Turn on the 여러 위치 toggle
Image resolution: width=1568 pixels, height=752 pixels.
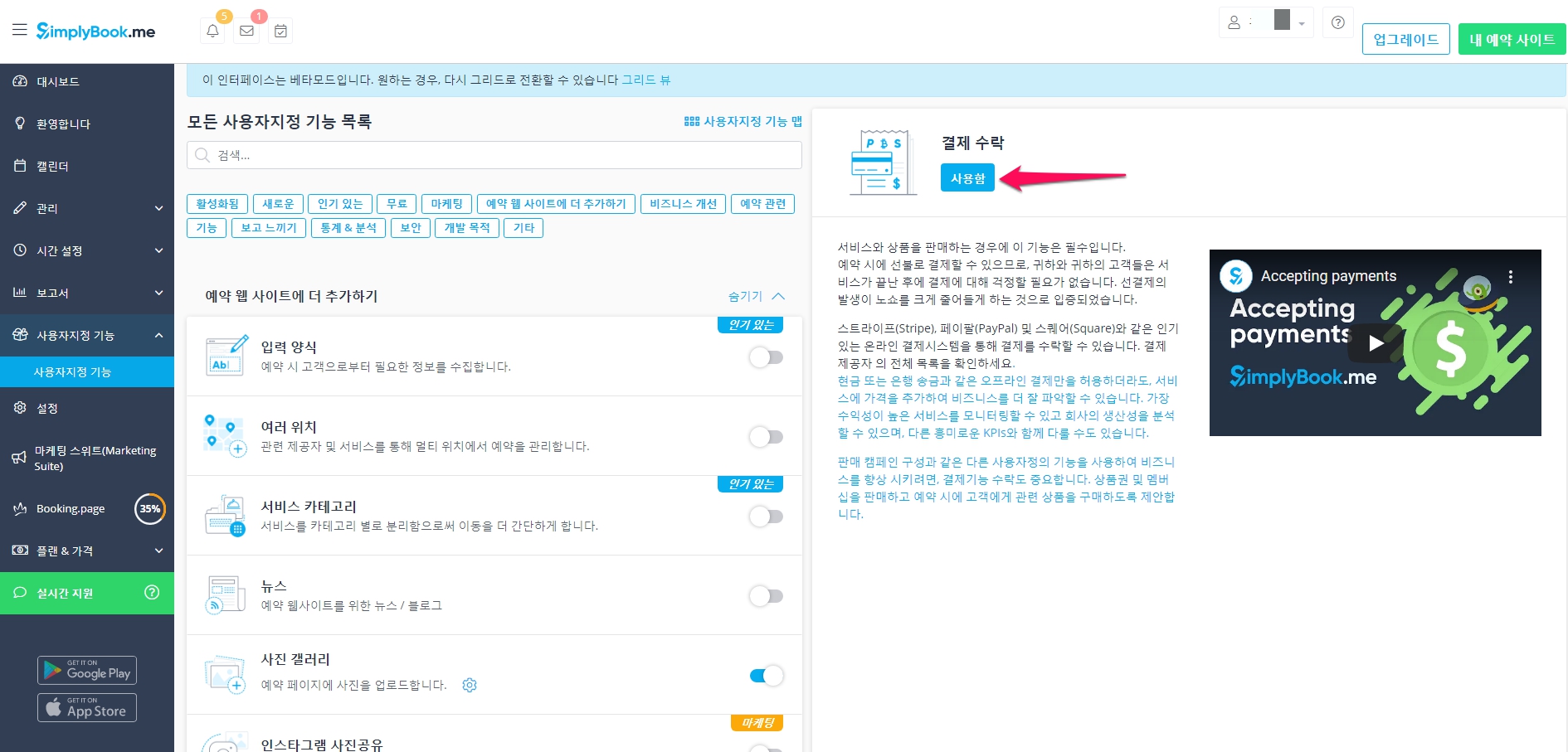point(766,437)
